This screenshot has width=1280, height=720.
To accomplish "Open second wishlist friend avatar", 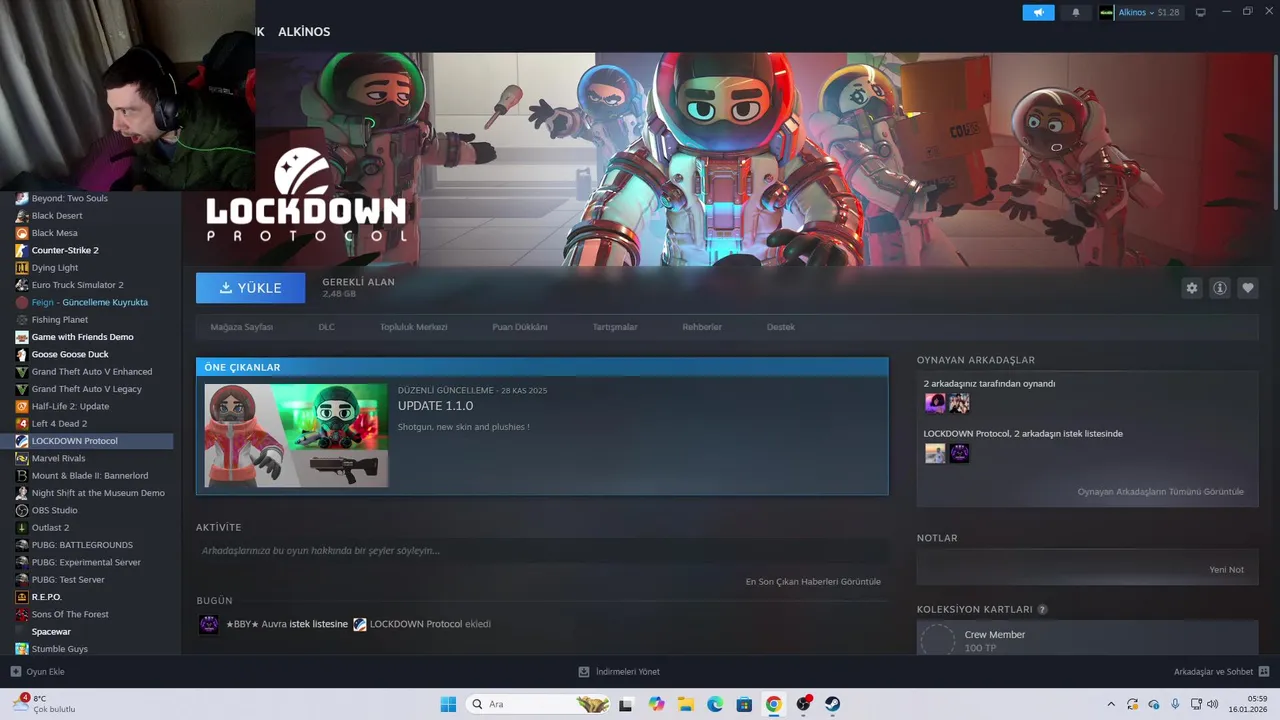I will (959, 453).
